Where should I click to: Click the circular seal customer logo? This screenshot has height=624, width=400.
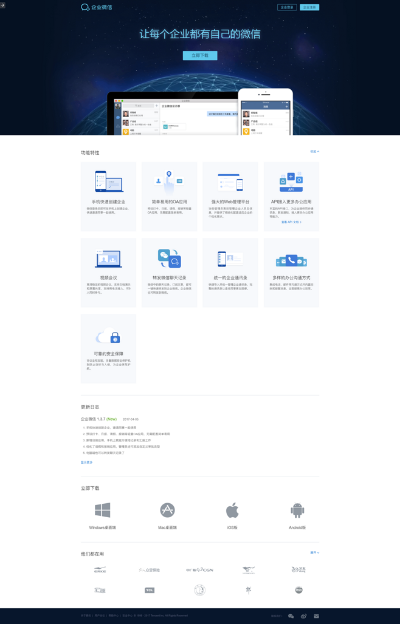coord(199,590)
